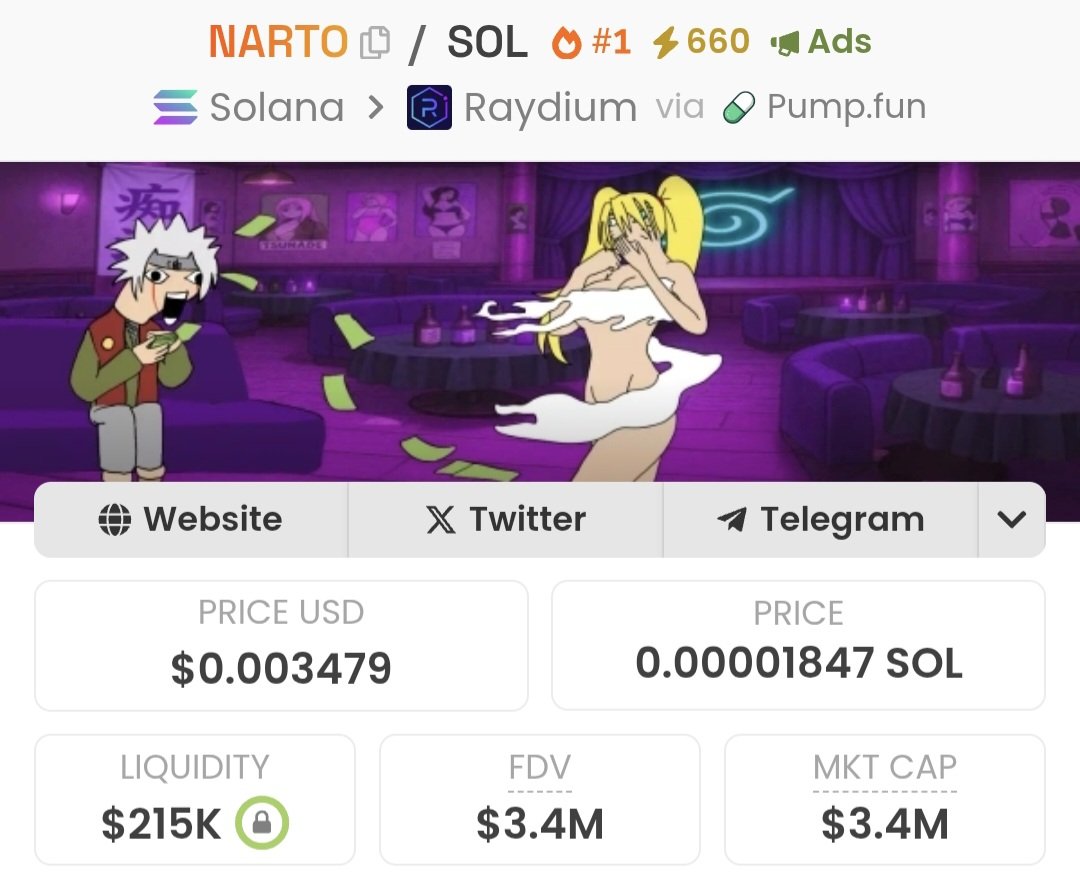Click the PRICE USD value box
This screenshot has height=872, width=1080.
coord(281,645)
